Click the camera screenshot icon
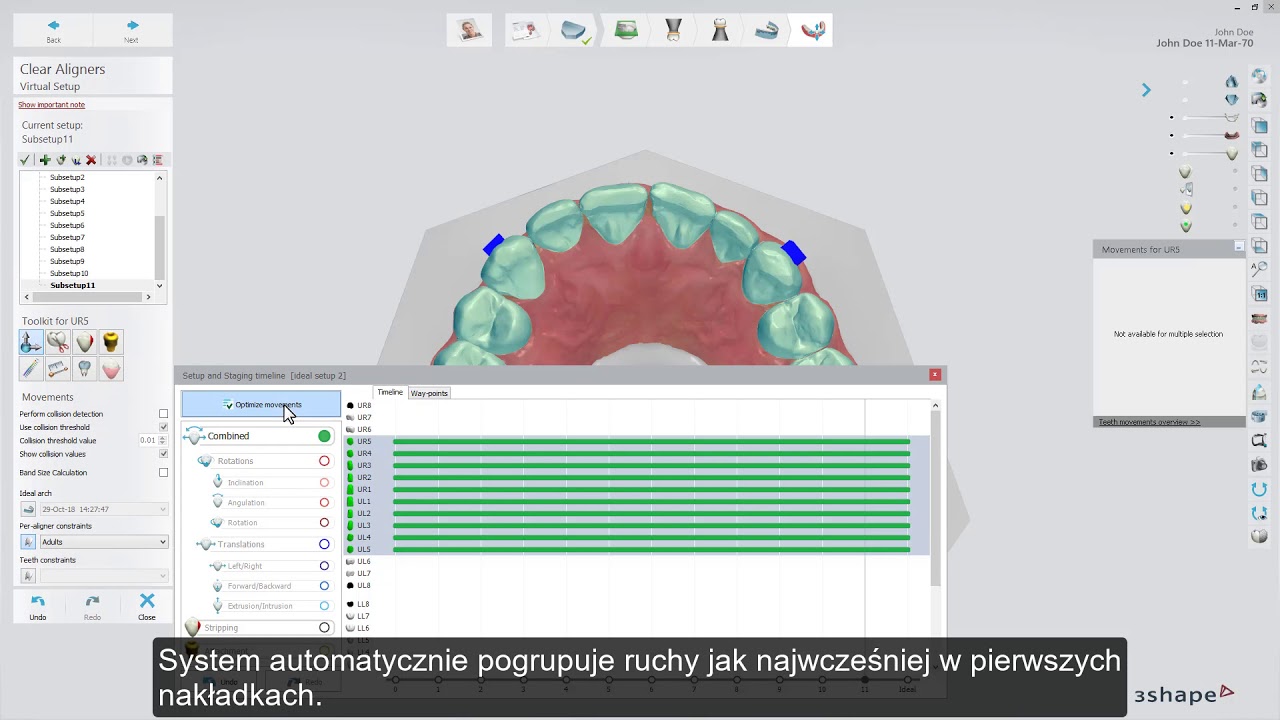The height and width of the screenshot is (720, 1280). pyautogui.click(x=1259, y=465)
